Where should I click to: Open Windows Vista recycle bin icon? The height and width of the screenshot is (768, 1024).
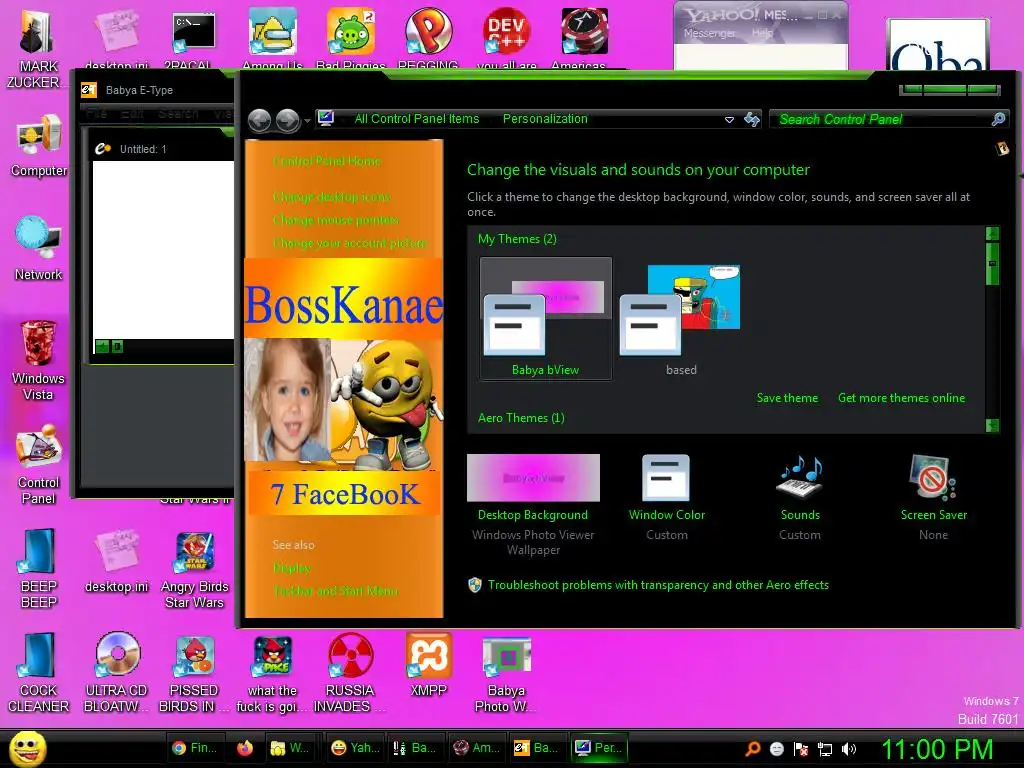pyautogui.click(x=39, y=360)
